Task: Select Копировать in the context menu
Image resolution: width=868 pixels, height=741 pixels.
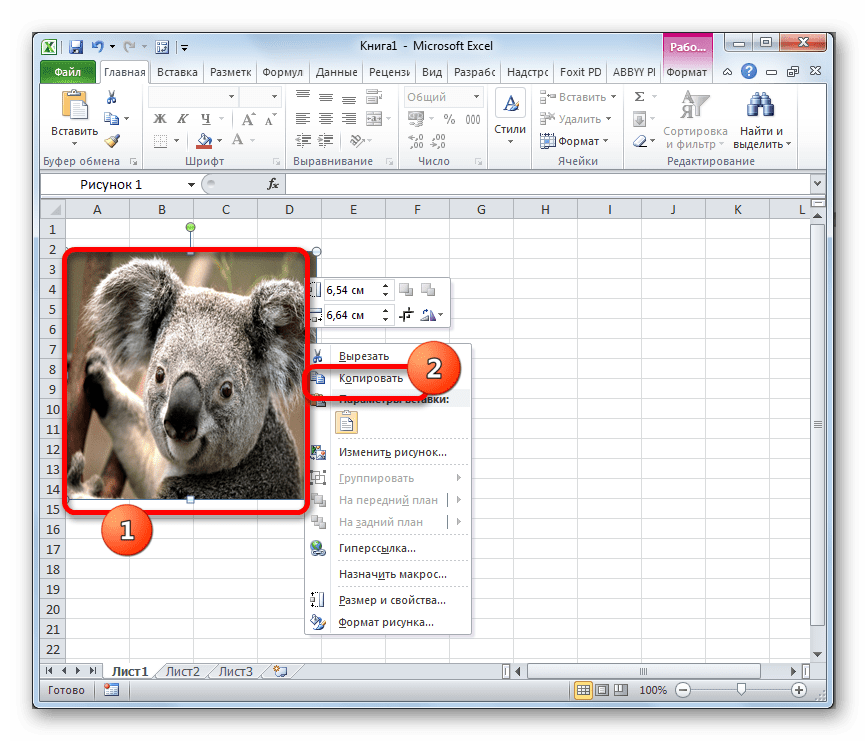Action: (370, 378)
